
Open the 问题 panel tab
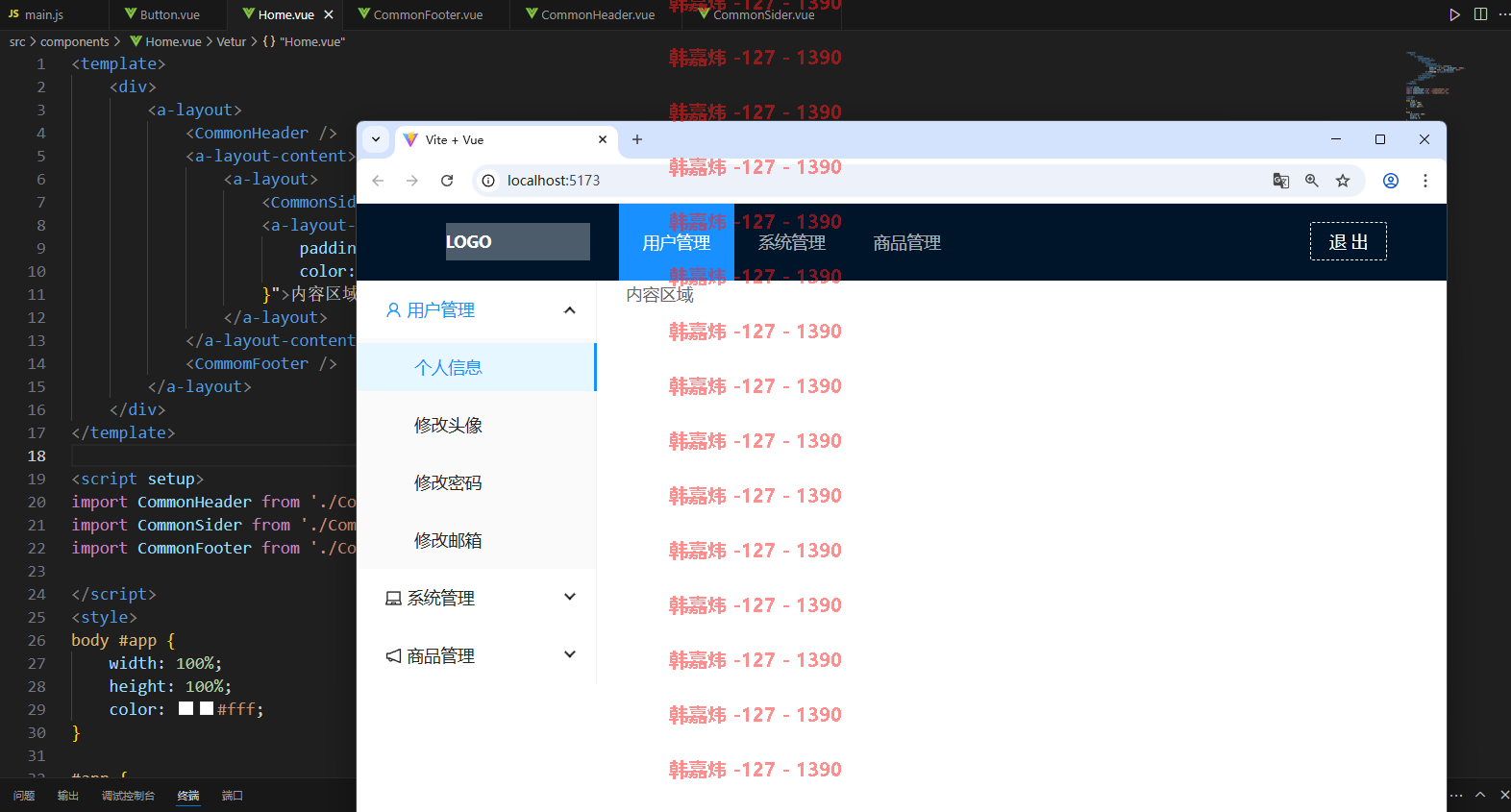coord(24,796)
